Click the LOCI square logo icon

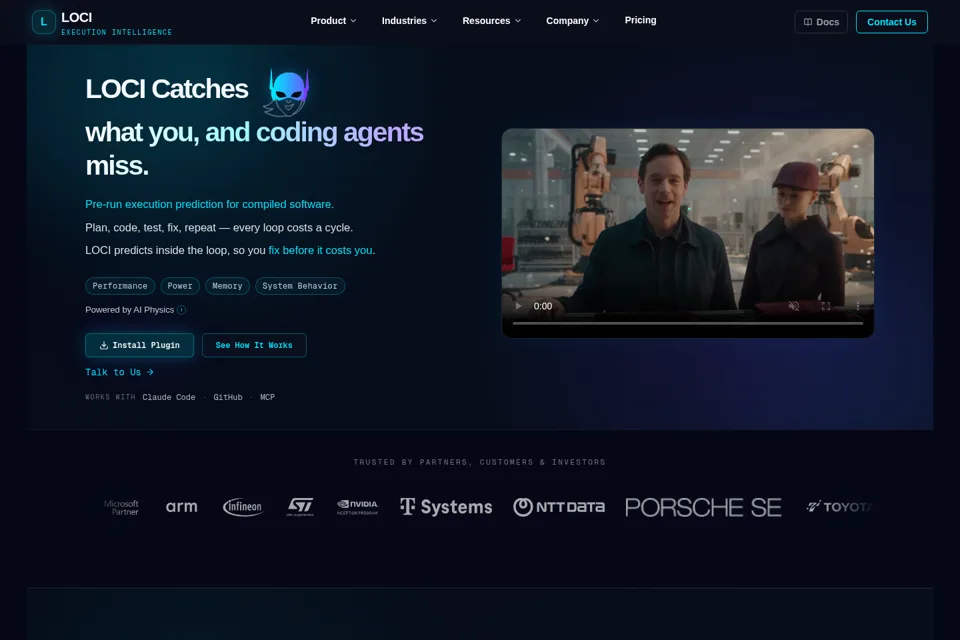(43, 22)
